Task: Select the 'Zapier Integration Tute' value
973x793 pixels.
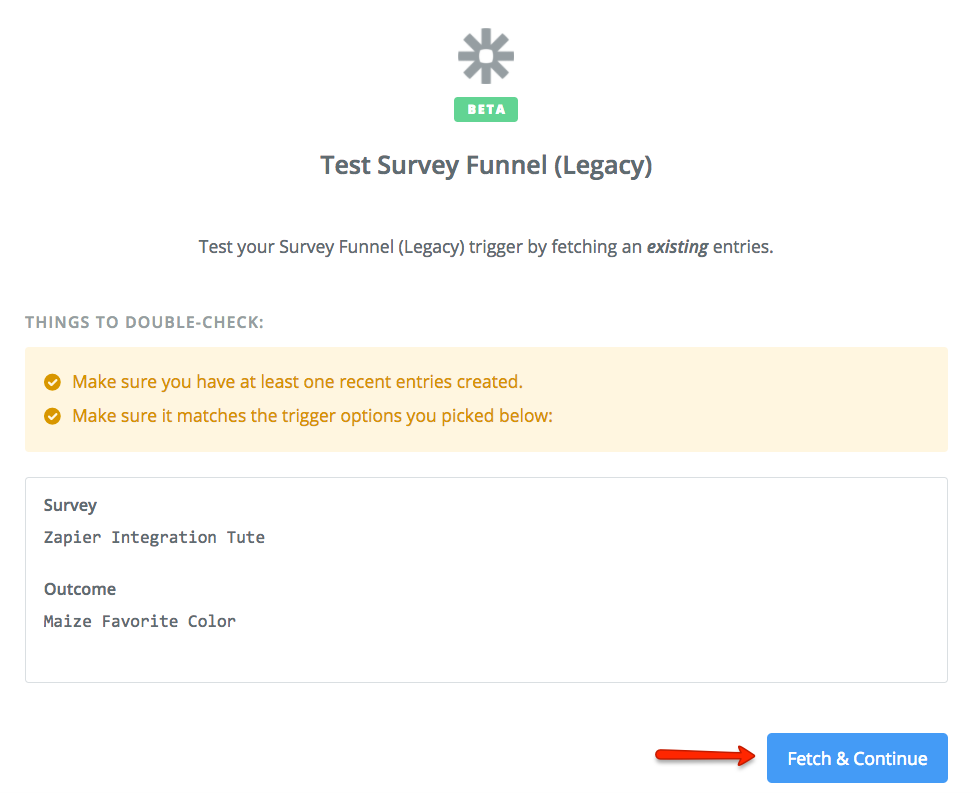Action: (x=154, y=537)
